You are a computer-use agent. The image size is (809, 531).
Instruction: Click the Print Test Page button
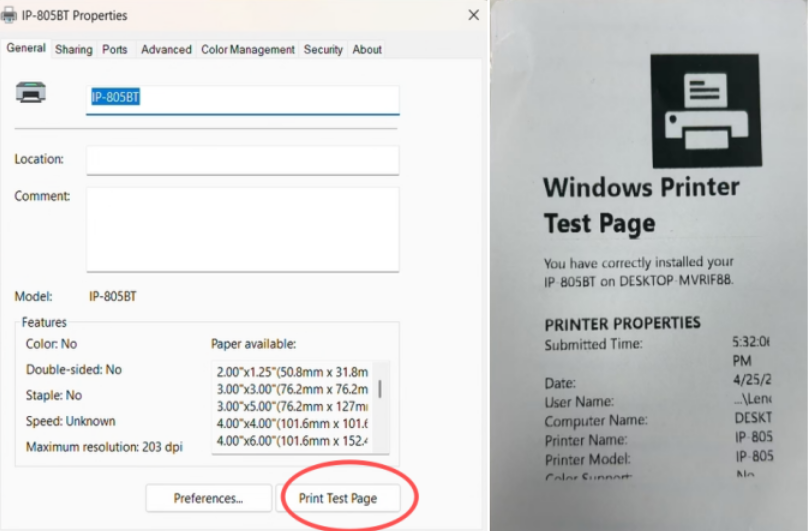coord(338,498)
